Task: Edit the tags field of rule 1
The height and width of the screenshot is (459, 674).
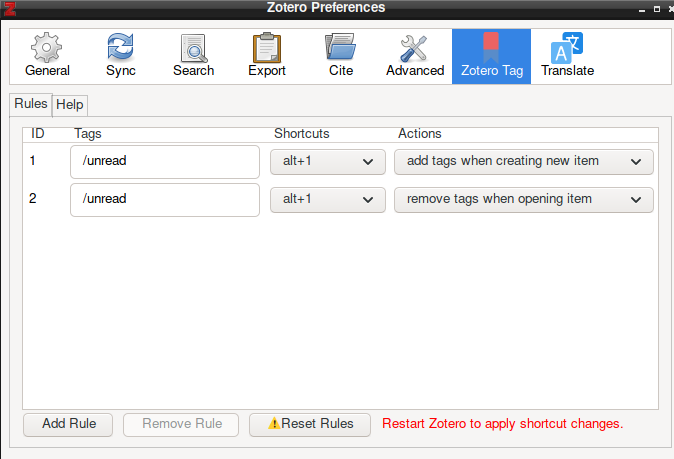Action: pos(165,162)
